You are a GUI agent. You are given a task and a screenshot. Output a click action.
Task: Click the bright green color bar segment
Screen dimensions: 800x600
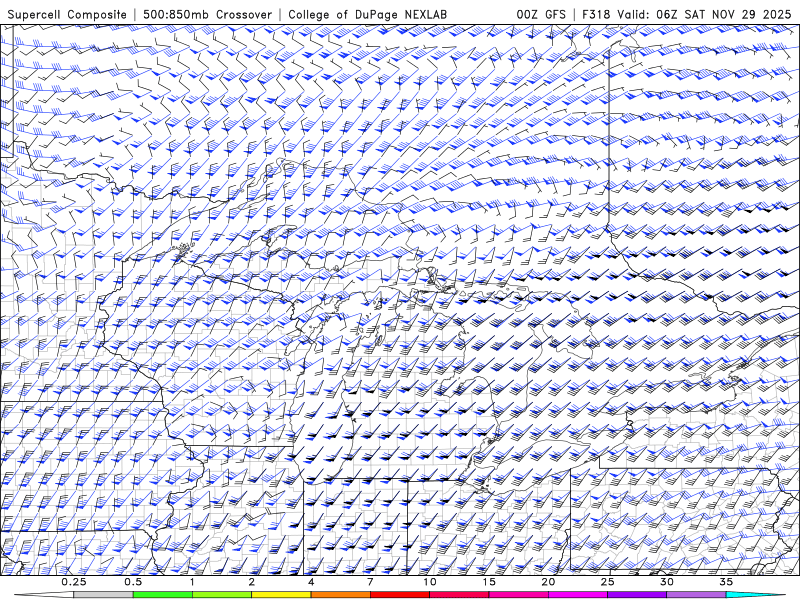click(163, 595)
